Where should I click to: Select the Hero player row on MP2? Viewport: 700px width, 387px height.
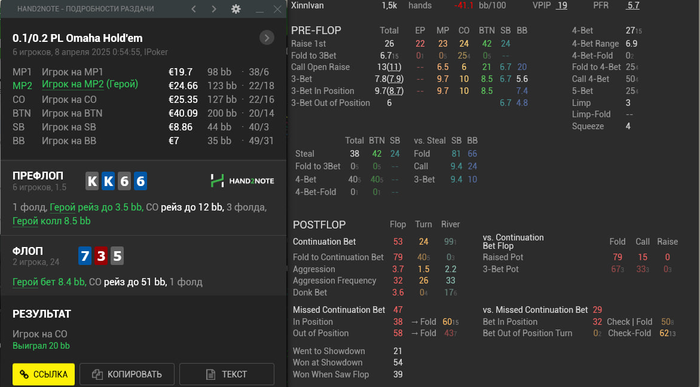(143, 85)
